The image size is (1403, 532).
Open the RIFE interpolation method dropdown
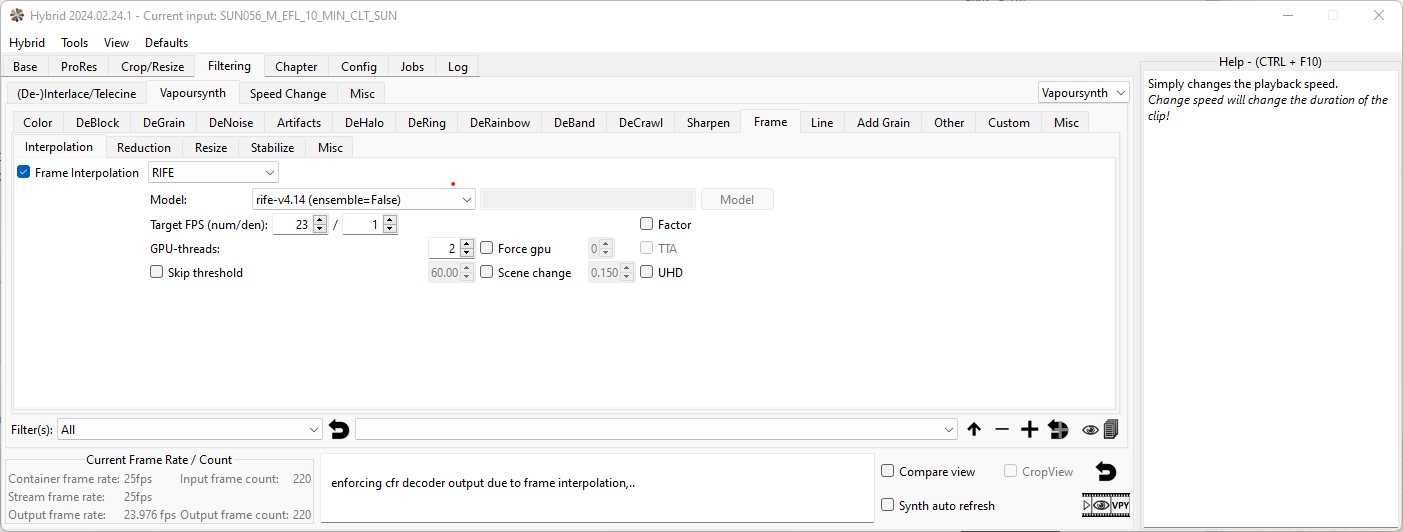click(213, 173)
